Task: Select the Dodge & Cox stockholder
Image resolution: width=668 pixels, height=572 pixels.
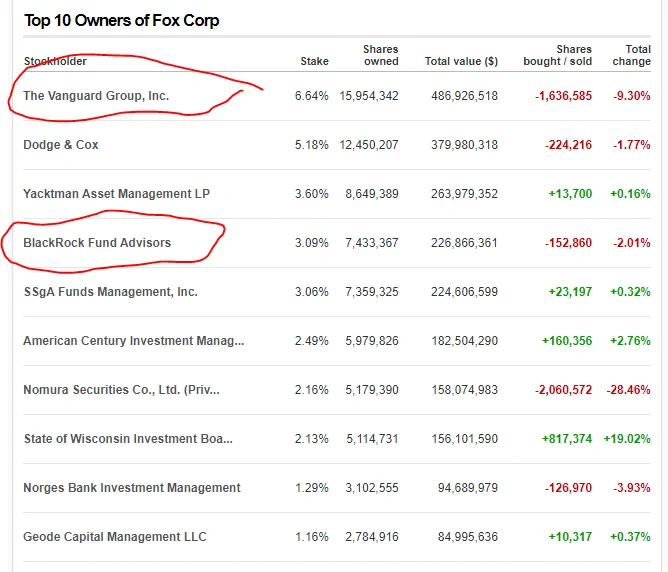Action: pos(61,145)
